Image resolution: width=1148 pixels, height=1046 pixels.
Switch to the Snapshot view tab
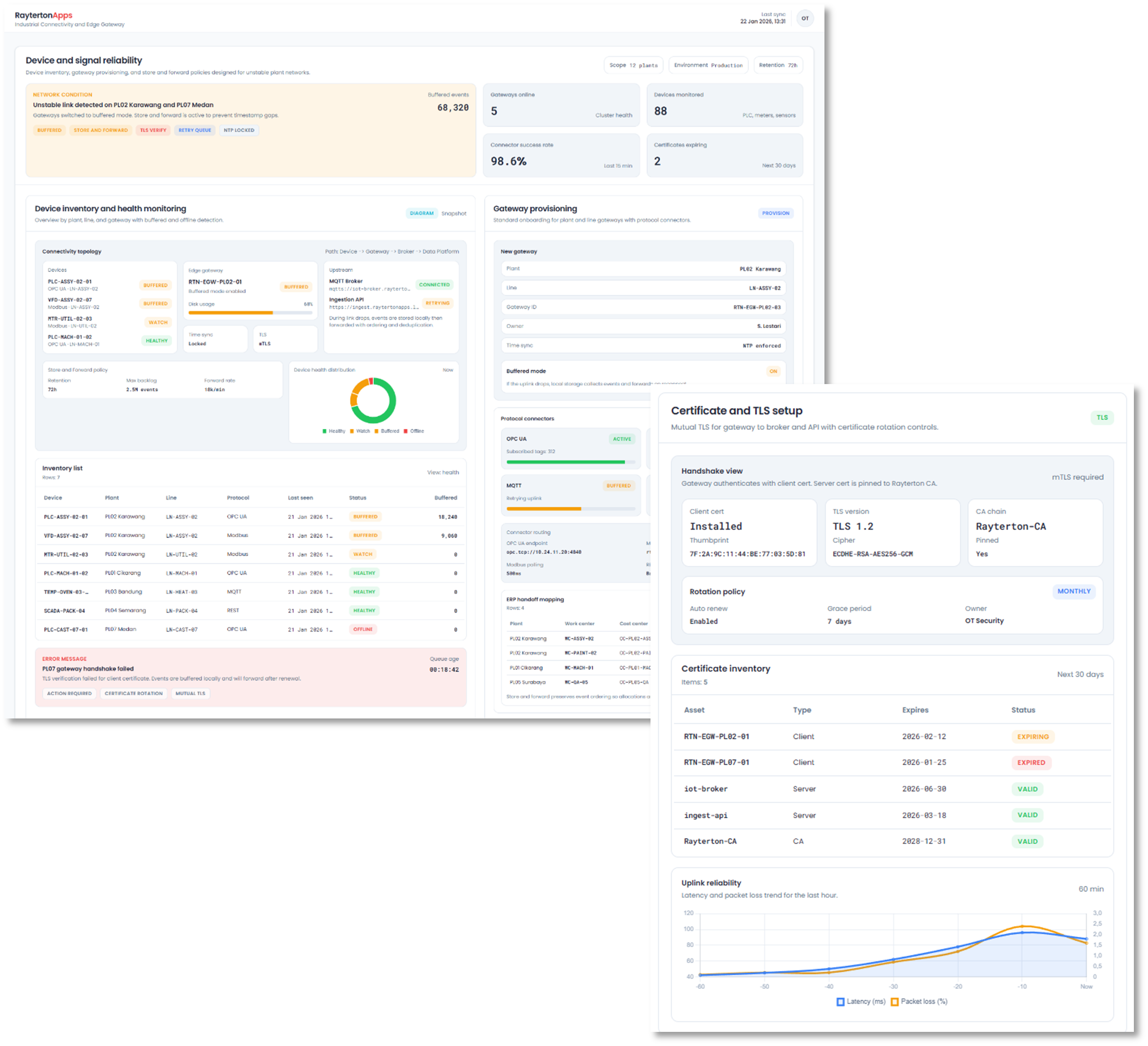[453, 213]
